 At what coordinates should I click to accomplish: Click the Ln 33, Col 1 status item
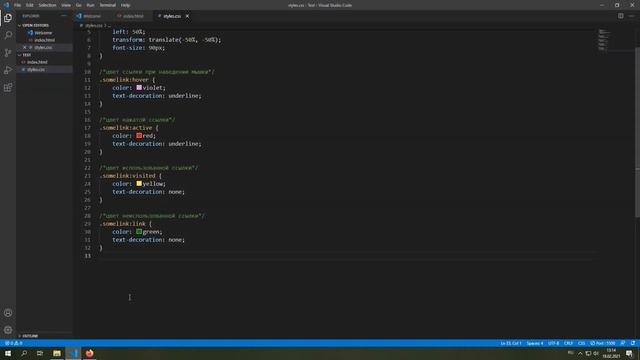tap(511, 343)
